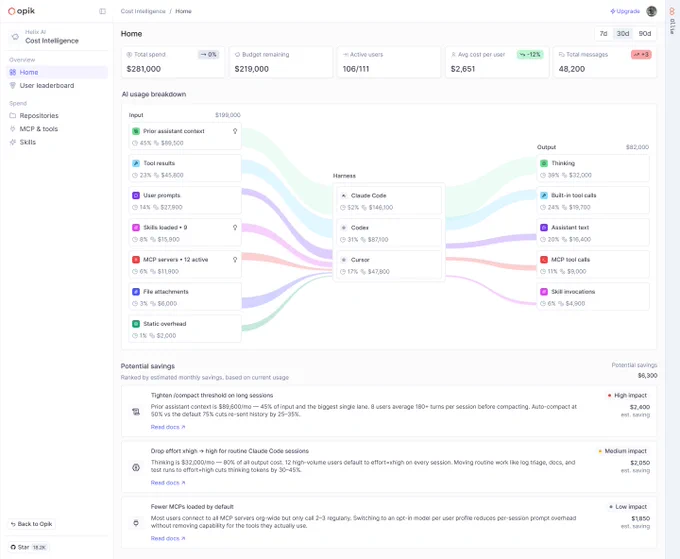Viewport: 680px width, 559px height.
Task: Go to Home in the sidebar
Action: (57, 72)
